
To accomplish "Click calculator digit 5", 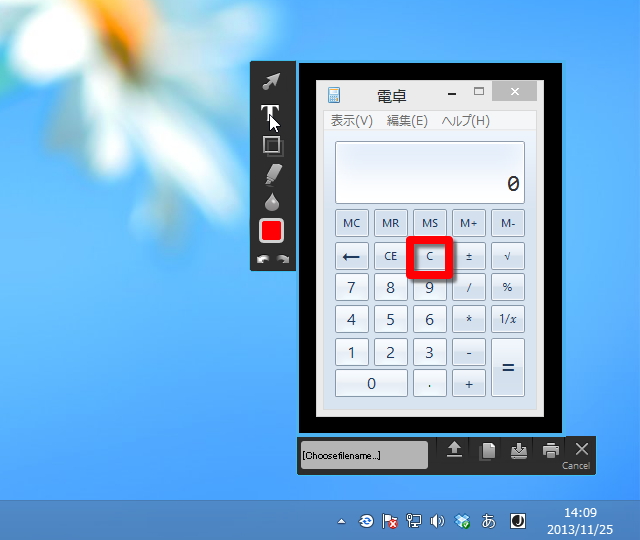I will click(x=391, y=319).
